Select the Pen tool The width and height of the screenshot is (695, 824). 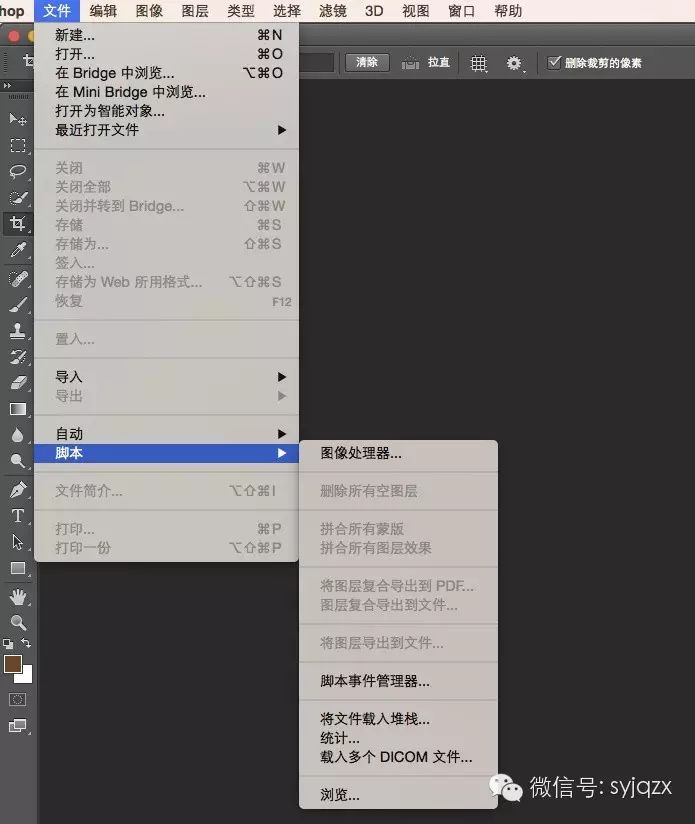pos(18,490)
